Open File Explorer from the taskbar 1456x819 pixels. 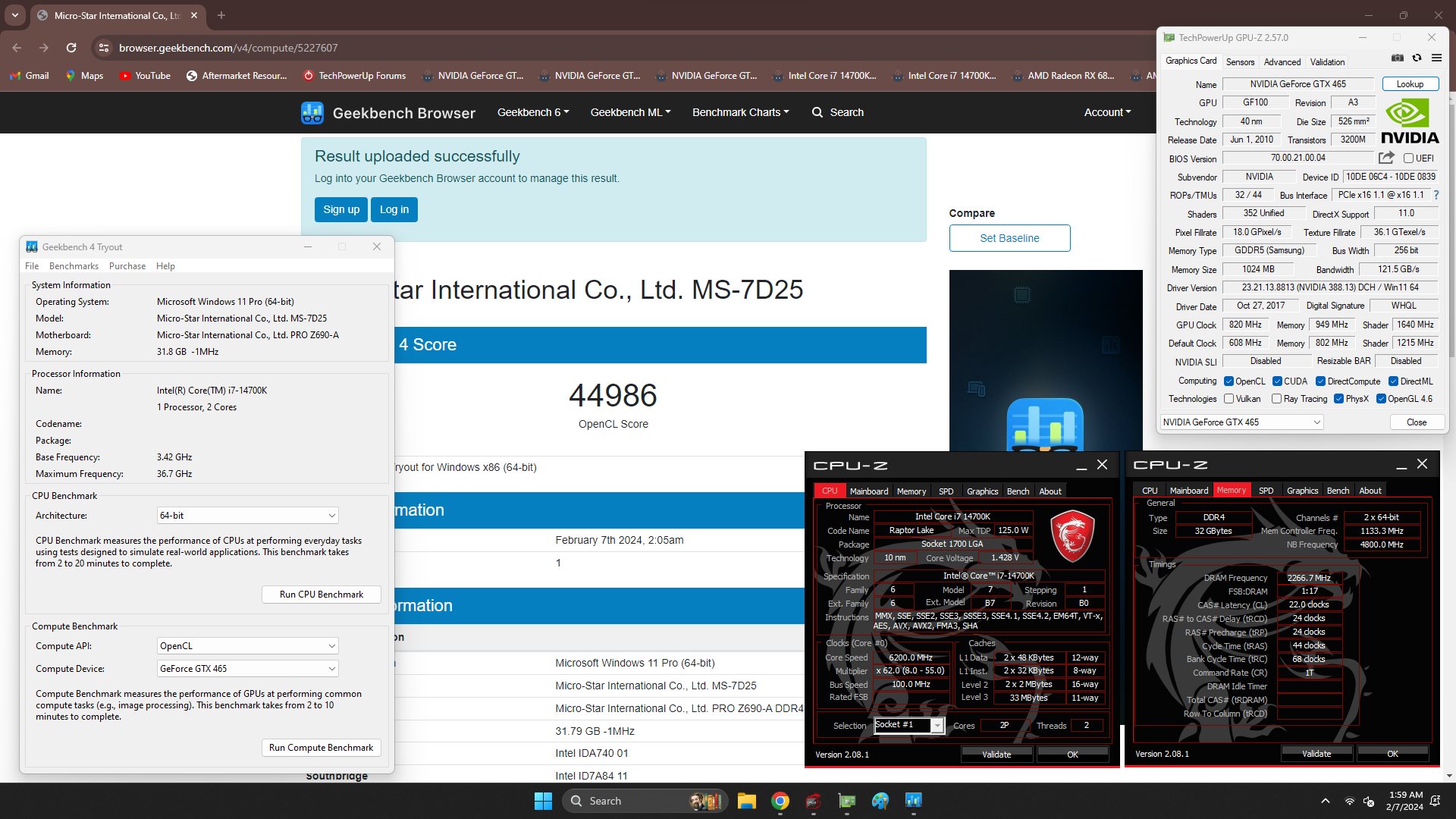pos(747,801)
